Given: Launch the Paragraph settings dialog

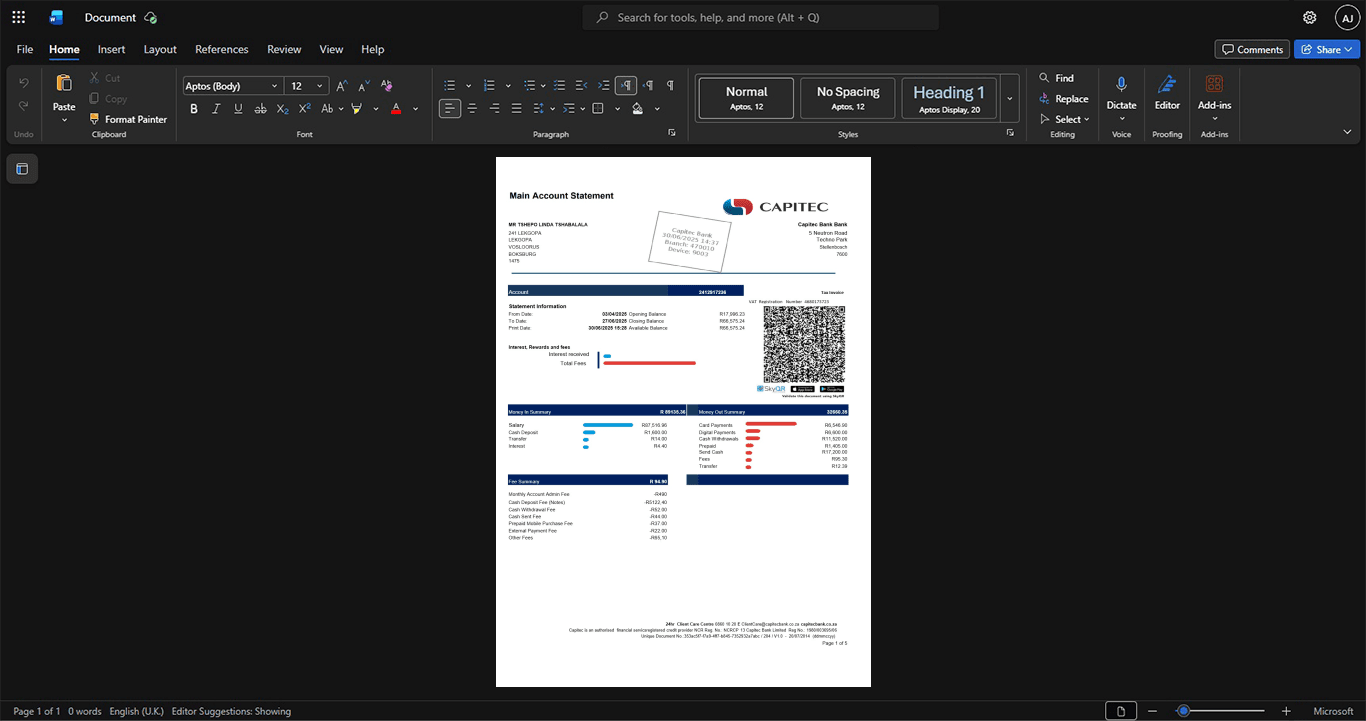Looking at the screenshot, I should point(672,133).
